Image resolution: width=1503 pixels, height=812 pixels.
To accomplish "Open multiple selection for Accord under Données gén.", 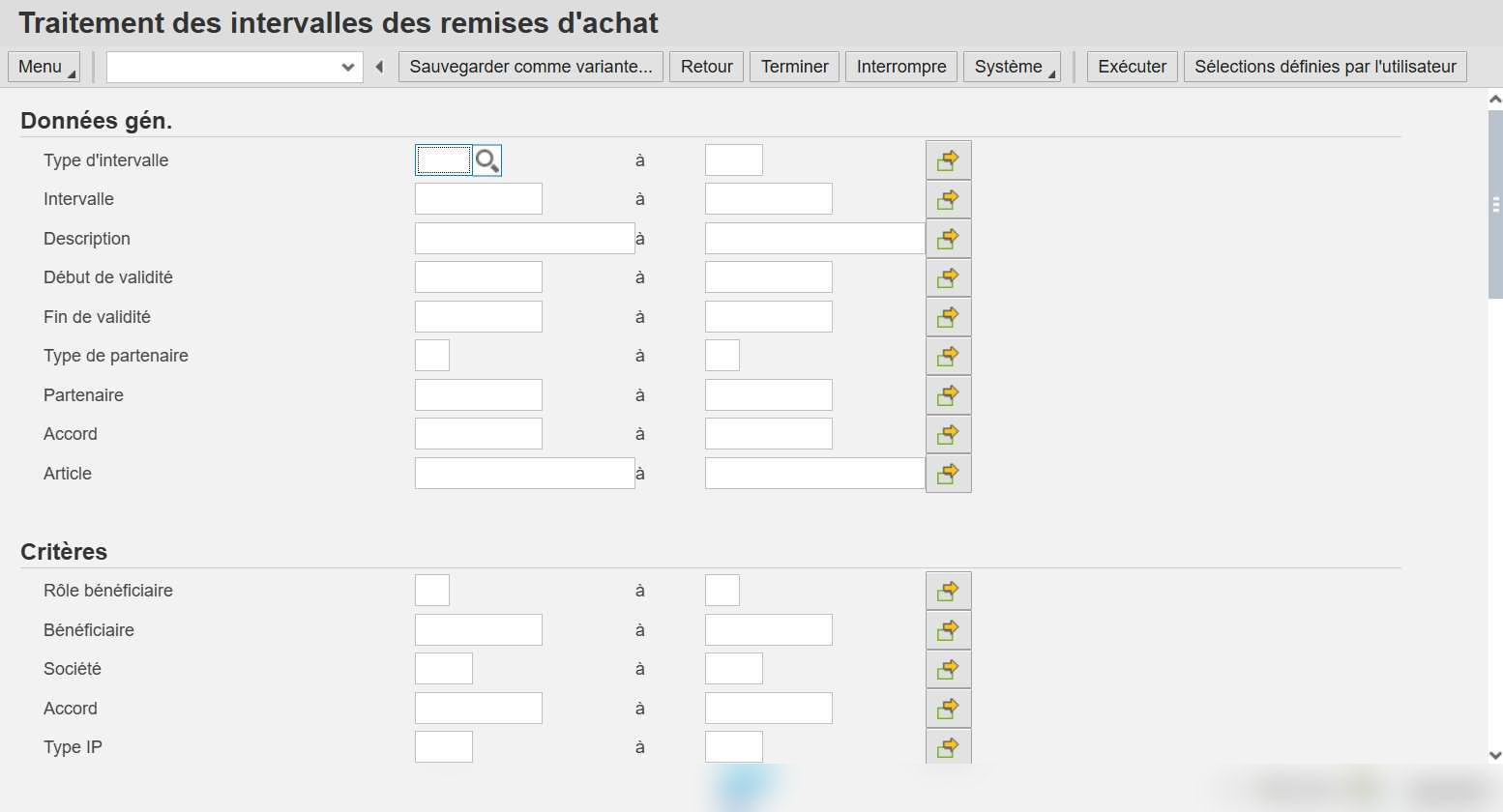I will [949, 434].
